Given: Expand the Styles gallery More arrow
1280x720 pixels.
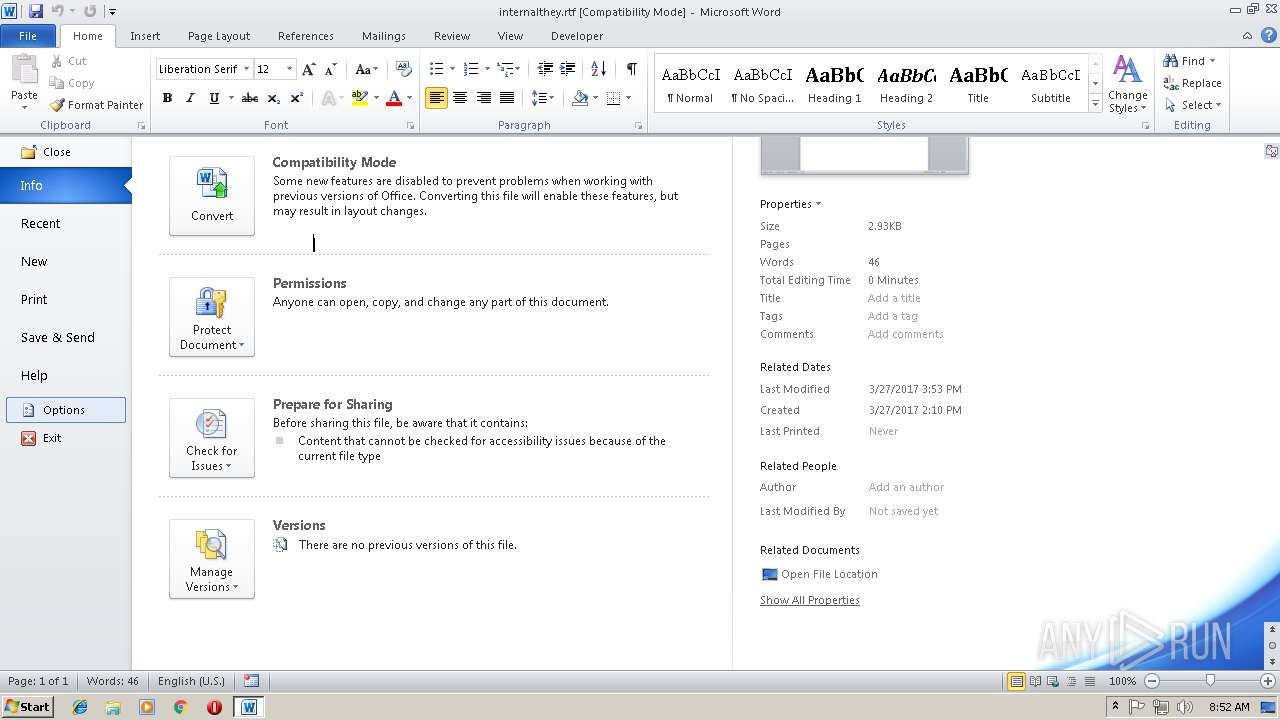Looking at the screenshot, I should pos(1096,104).
